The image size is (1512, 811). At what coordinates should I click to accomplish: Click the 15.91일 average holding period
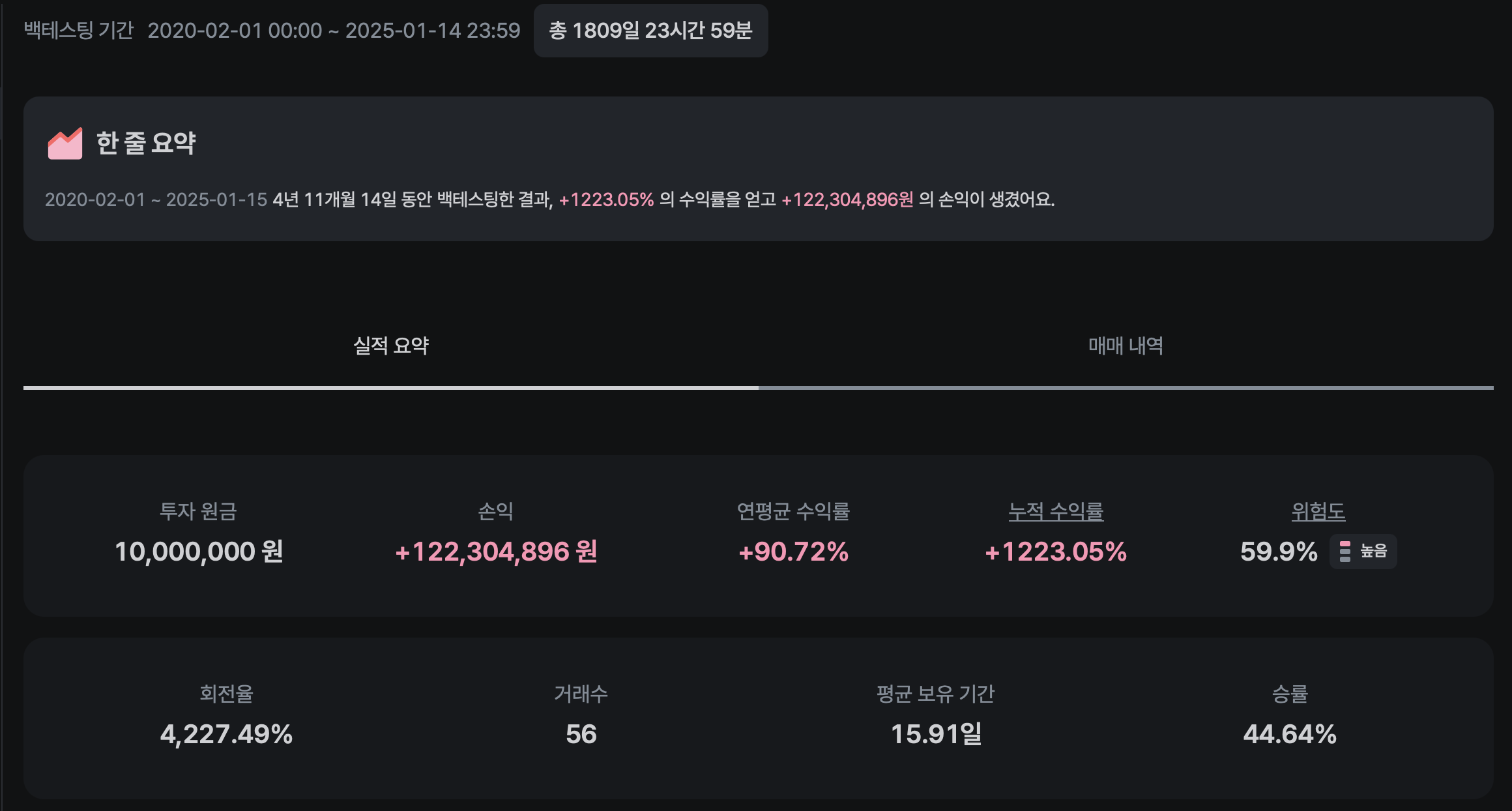(x=936, y=734)
